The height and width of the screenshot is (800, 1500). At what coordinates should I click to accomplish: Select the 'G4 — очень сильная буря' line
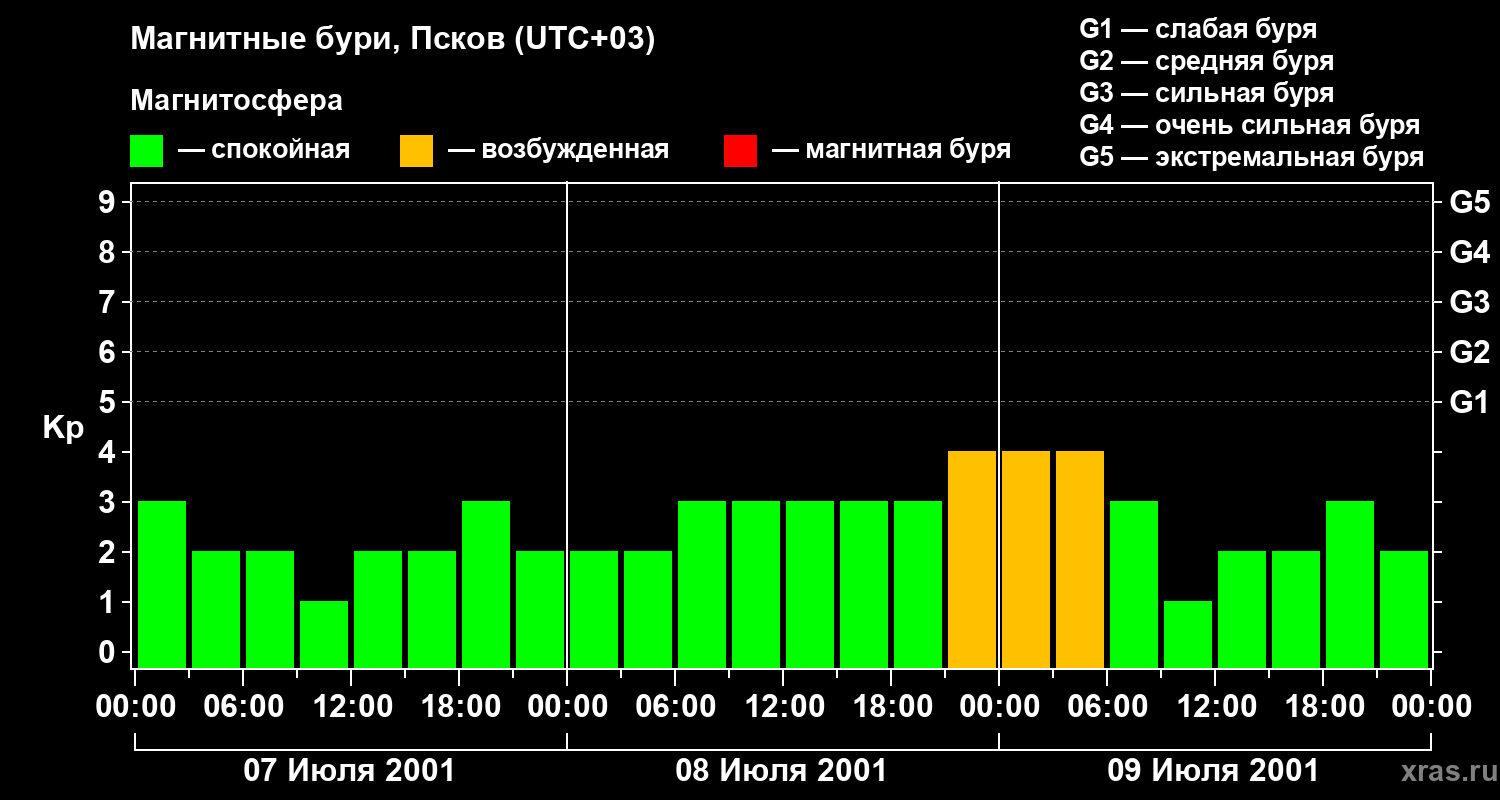1250,125
